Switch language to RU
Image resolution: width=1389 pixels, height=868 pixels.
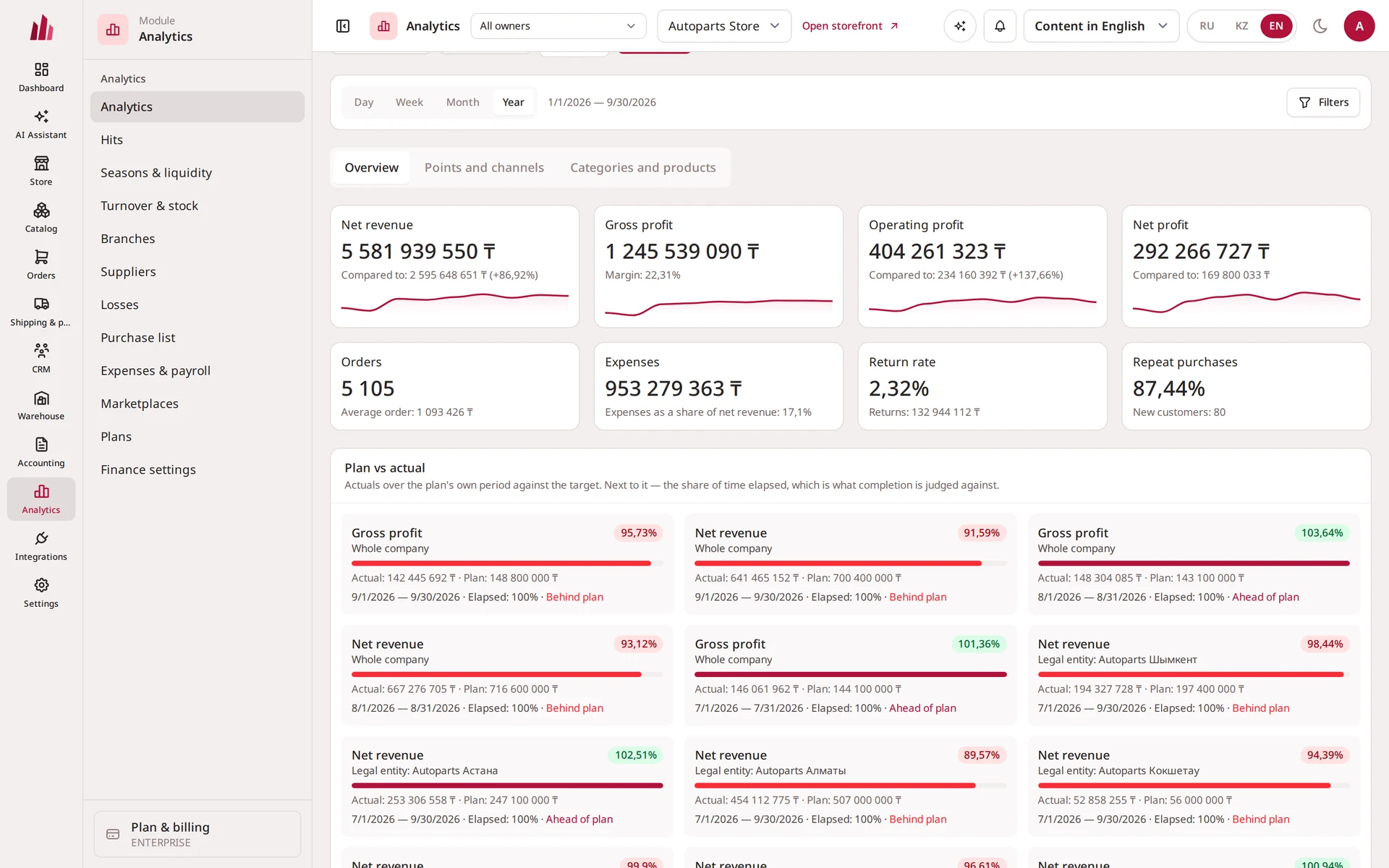point(1207,26)
